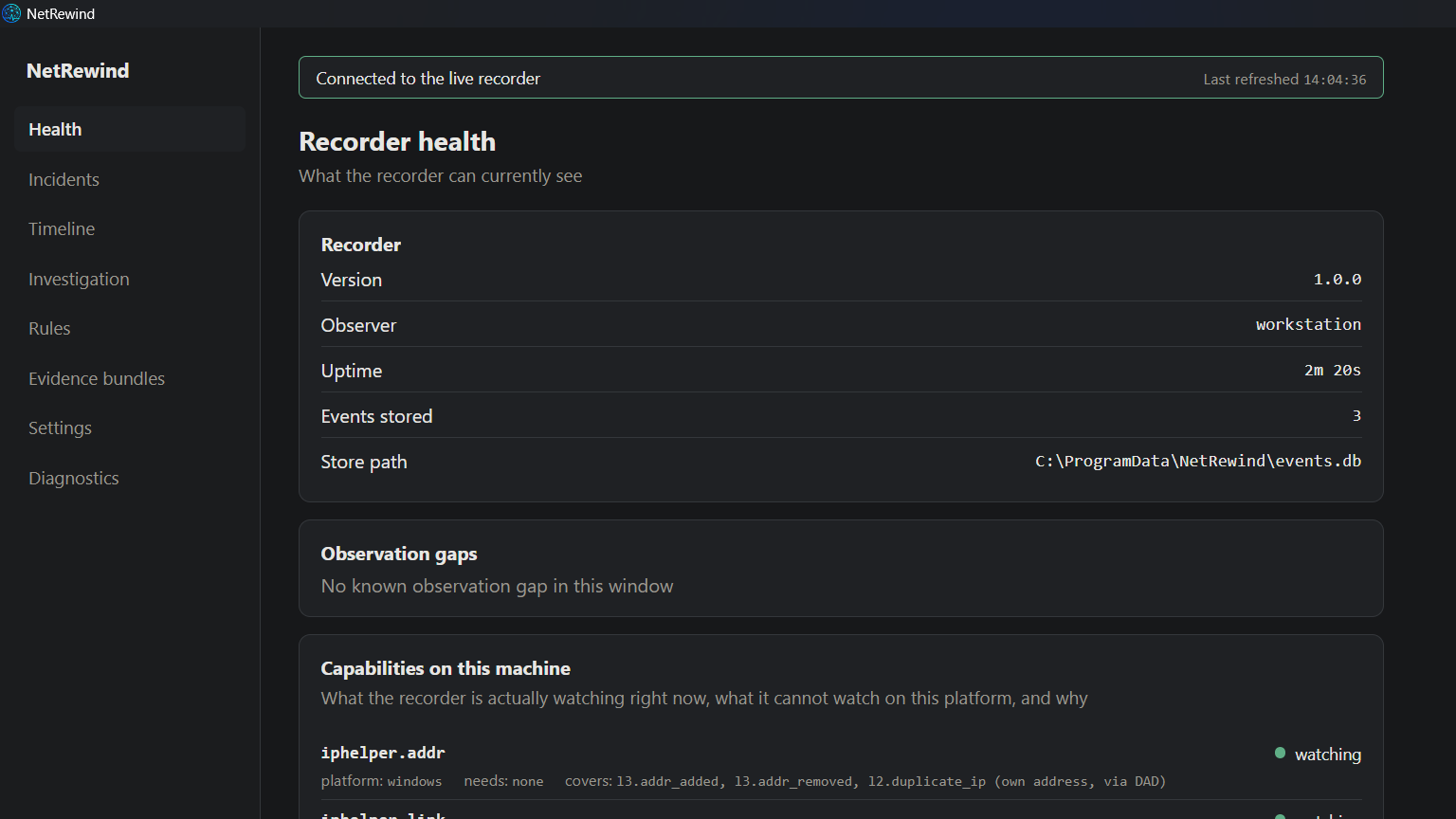
Task: Click the green watching status dot for iphelper.addr
Action: pos(1280,753)
